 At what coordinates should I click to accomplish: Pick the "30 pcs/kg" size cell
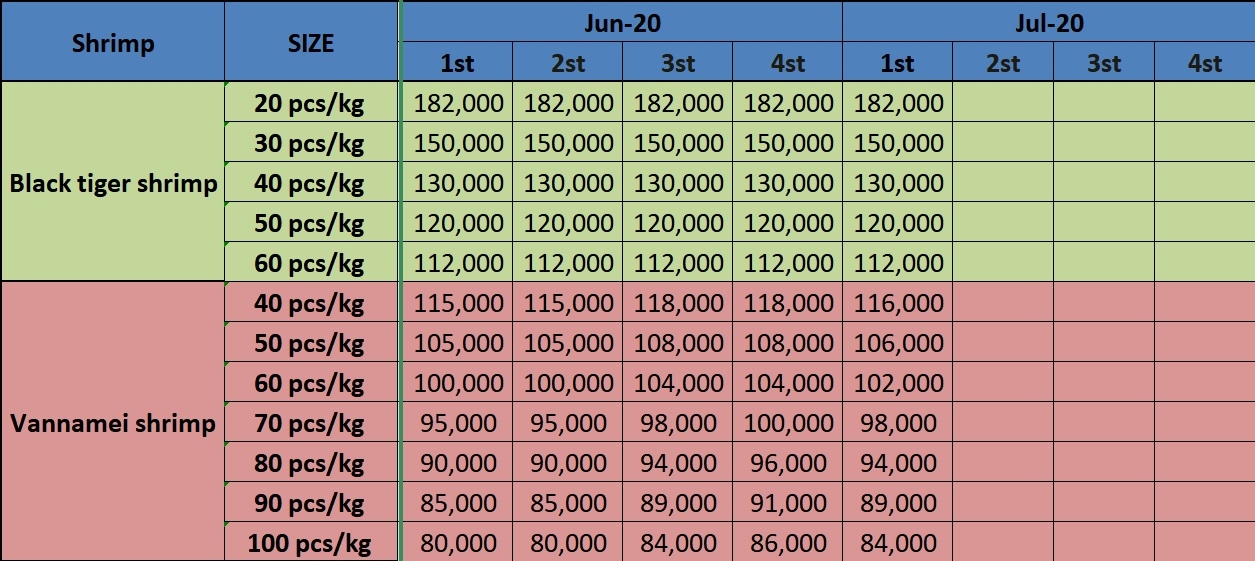tap(311, 143)
